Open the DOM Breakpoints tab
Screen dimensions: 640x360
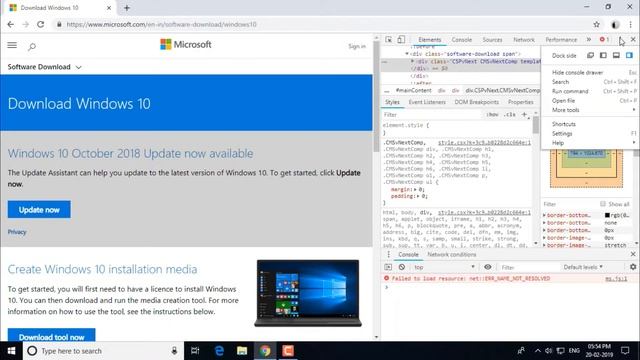click(477, 102)
